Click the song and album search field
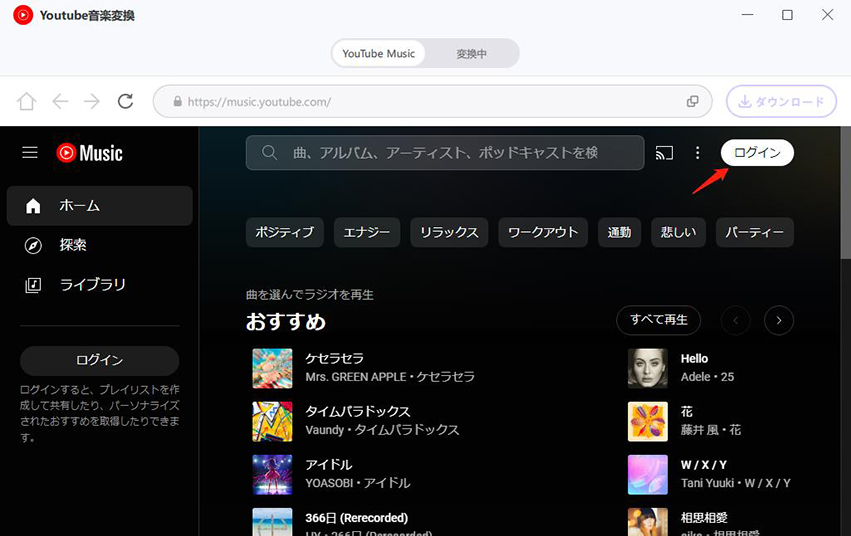The height and width of the screenshot is (536, 851). pyautogui.click(x=445, y=153)
